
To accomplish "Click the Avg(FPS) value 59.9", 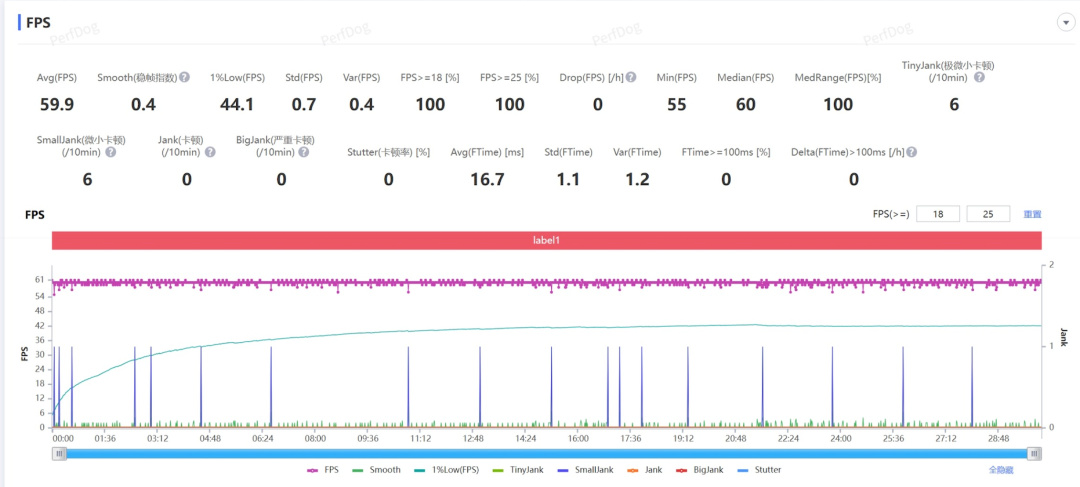I will (56, 105).
